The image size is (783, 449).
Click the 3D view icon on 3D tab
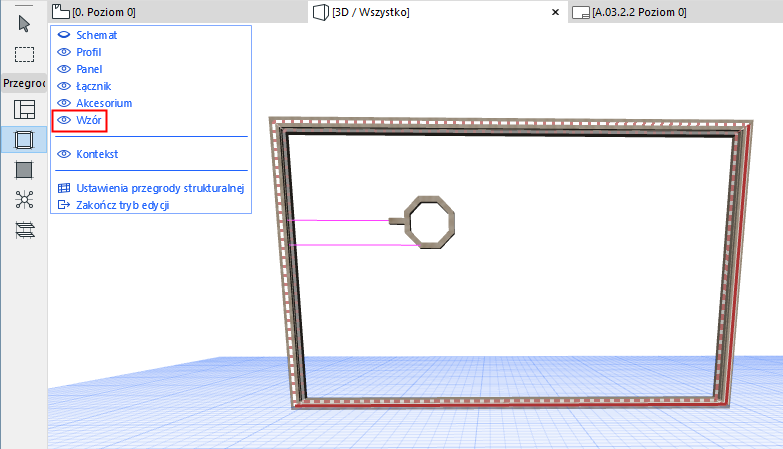[x=321, y=12]
